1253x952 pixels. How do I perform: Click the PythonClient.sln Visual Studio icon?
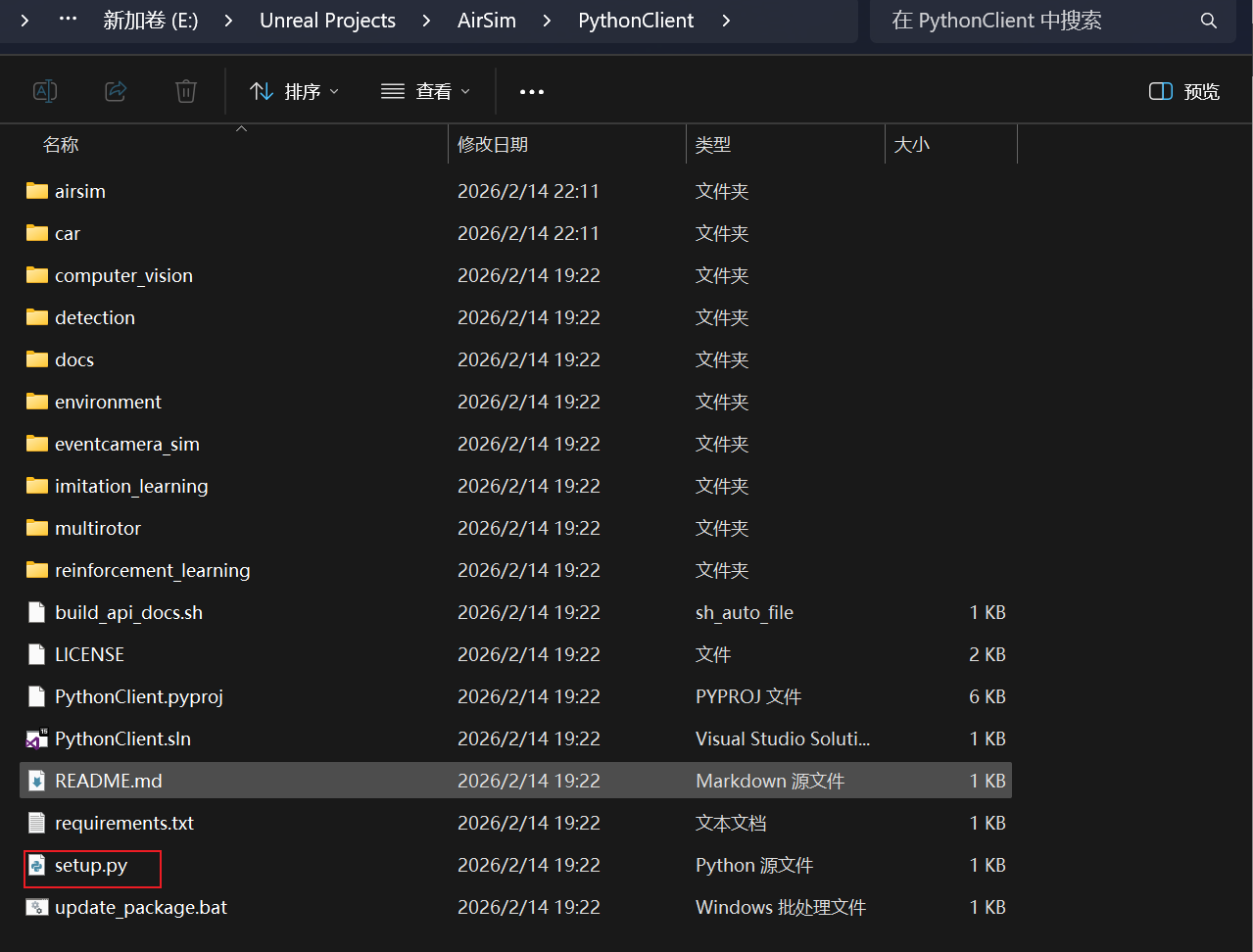37,738
